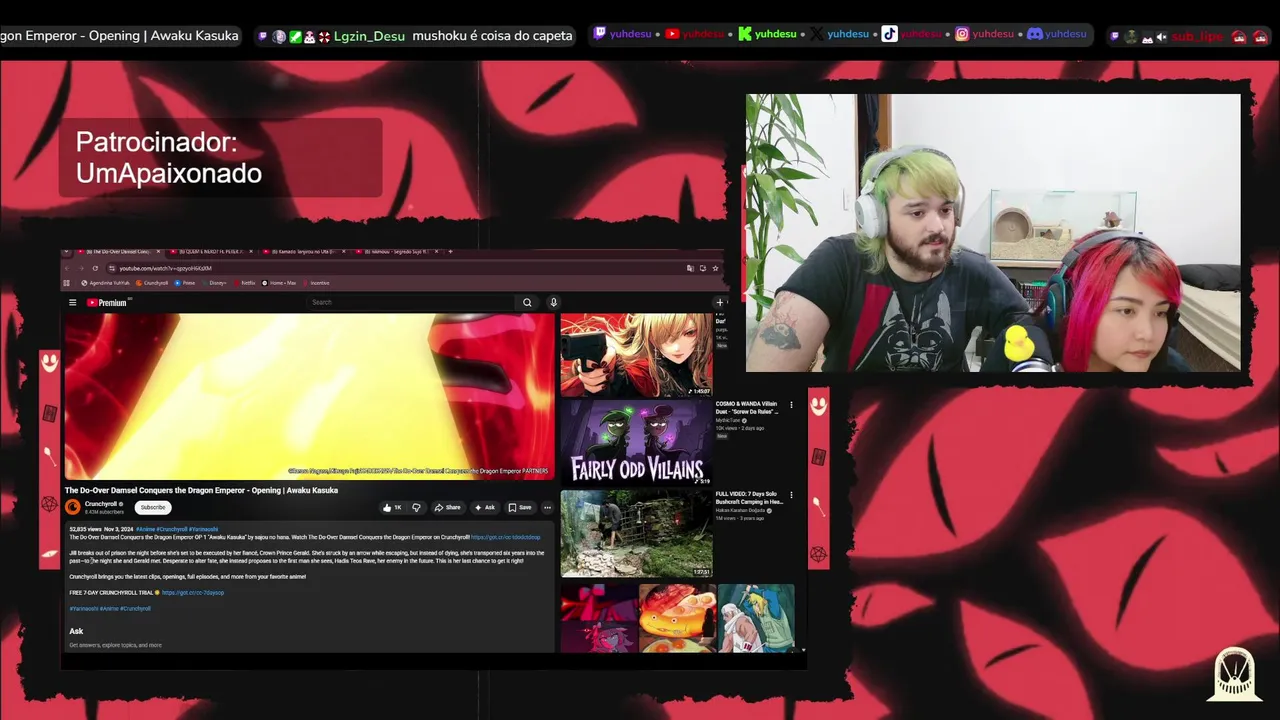Open the Naruto ninja Shorts thumbnail

(756, 618)
